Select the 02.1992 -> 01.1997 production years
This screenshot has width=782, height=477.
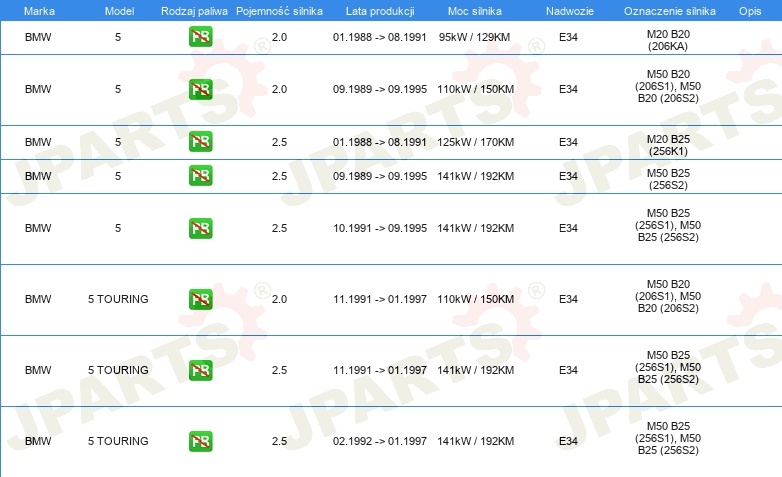[x=380, y=441]
